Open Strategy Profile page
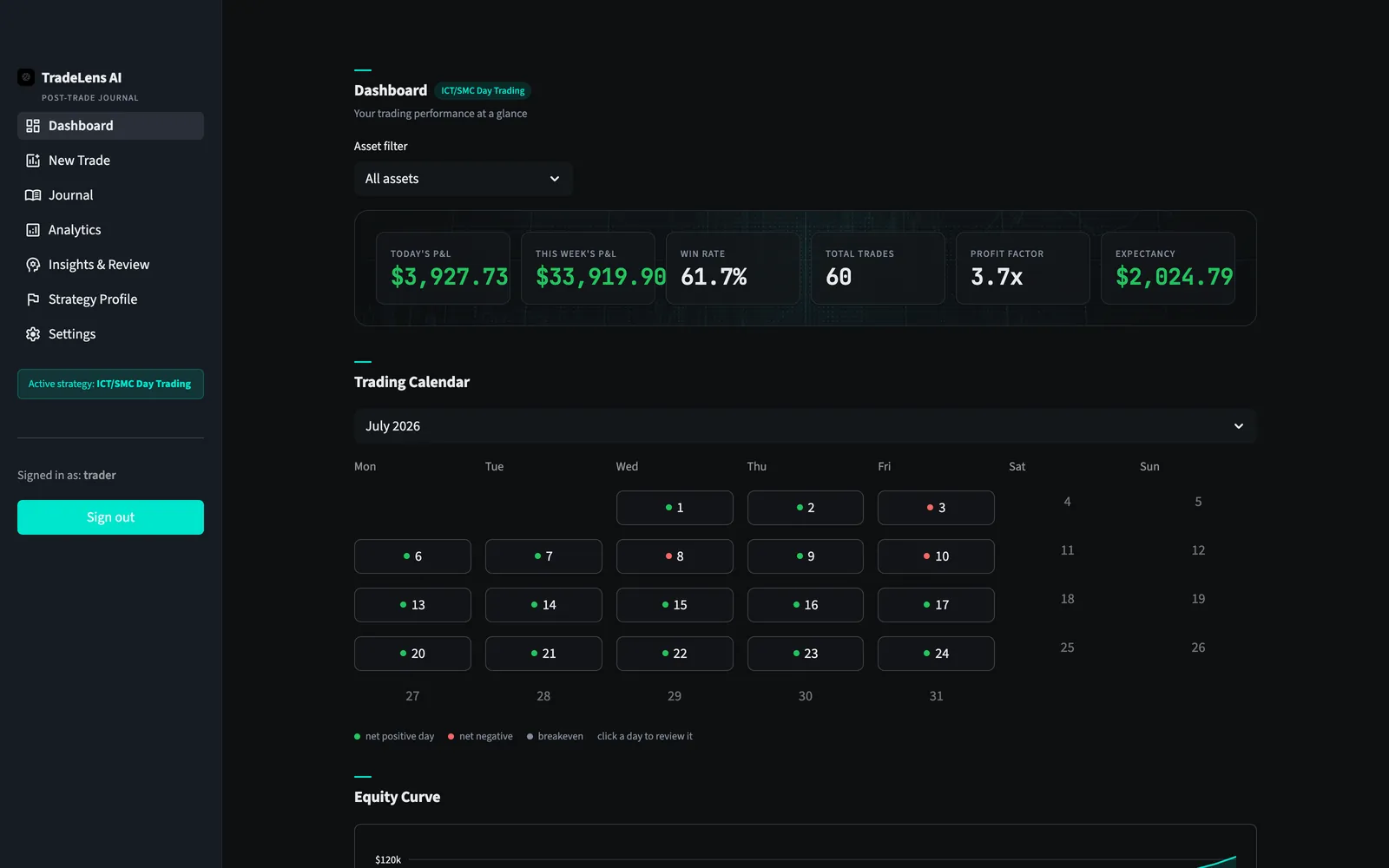1389x868 pixels. tap(110, 299)
